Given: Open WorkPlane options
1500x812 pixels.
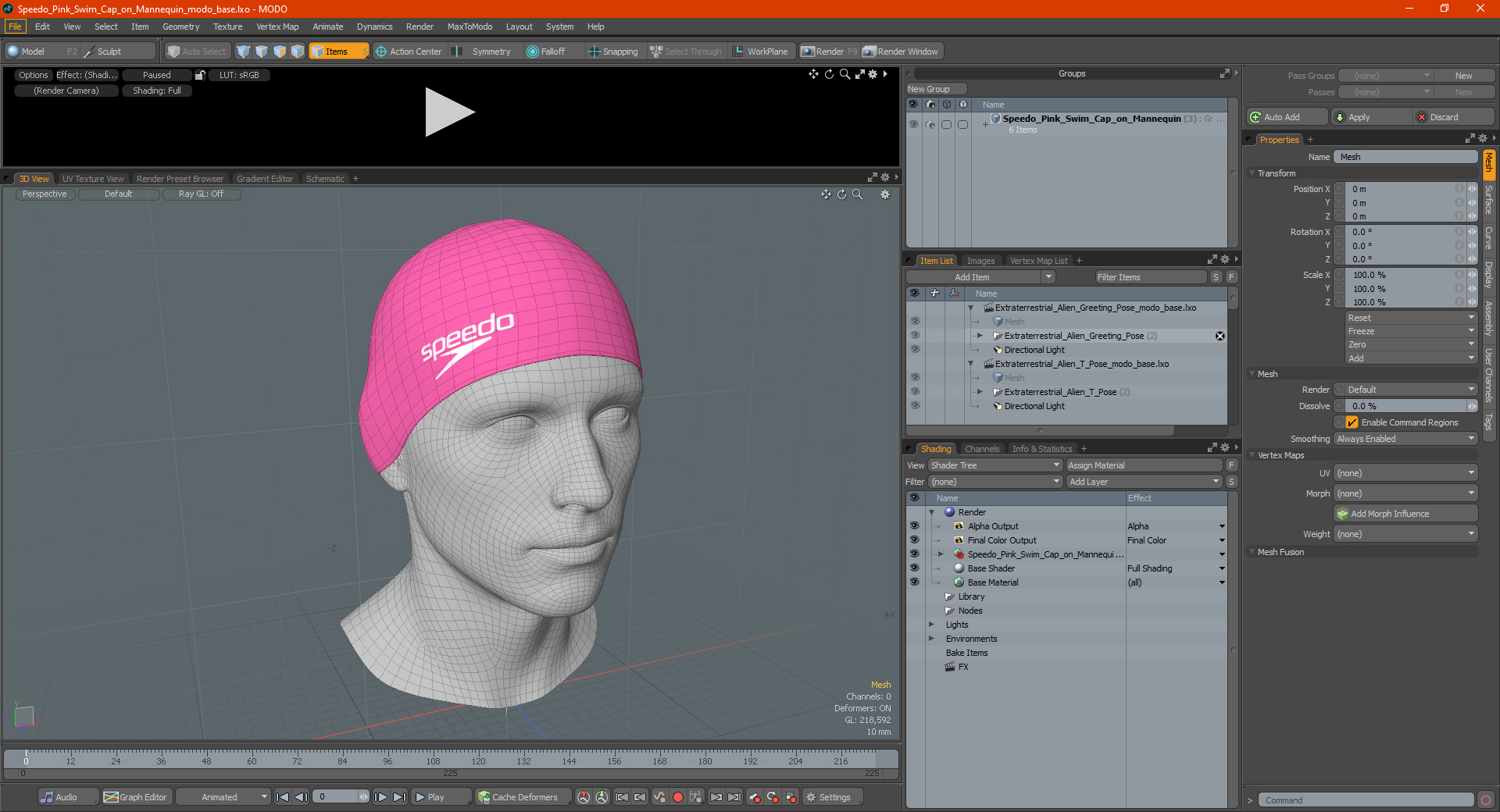Looking at the screenshot, I should click(761, 52).
